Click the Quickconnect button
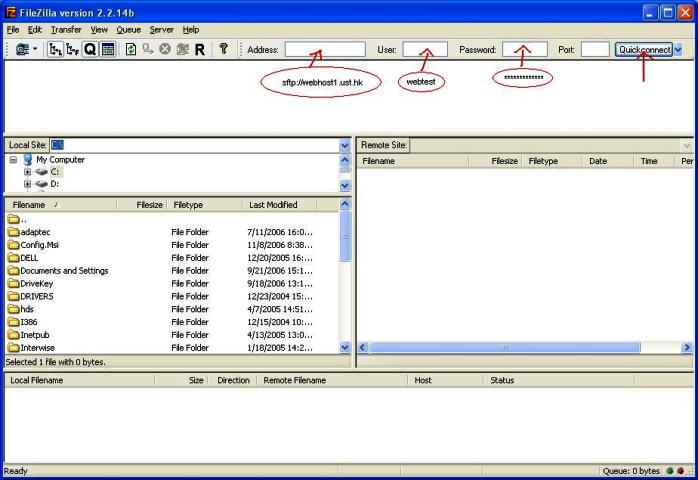Image resolution: width=698 pixels, height=480 pixels. [644, 49]
